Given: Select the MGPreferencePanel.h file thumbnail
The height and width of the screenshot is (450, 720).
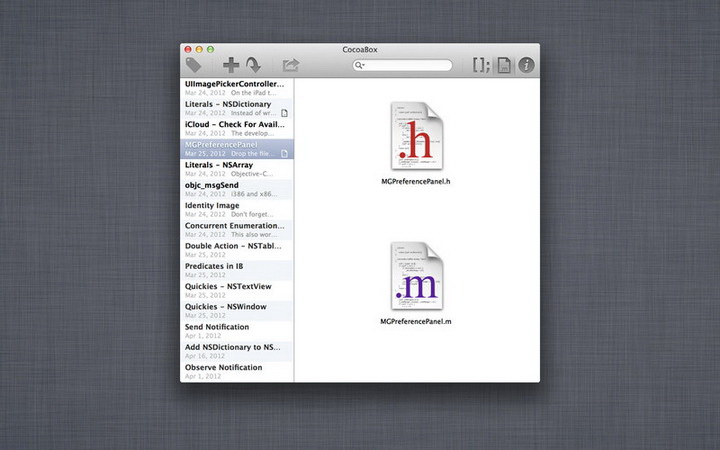Looking at the screenshot, I should coord(416,136).
